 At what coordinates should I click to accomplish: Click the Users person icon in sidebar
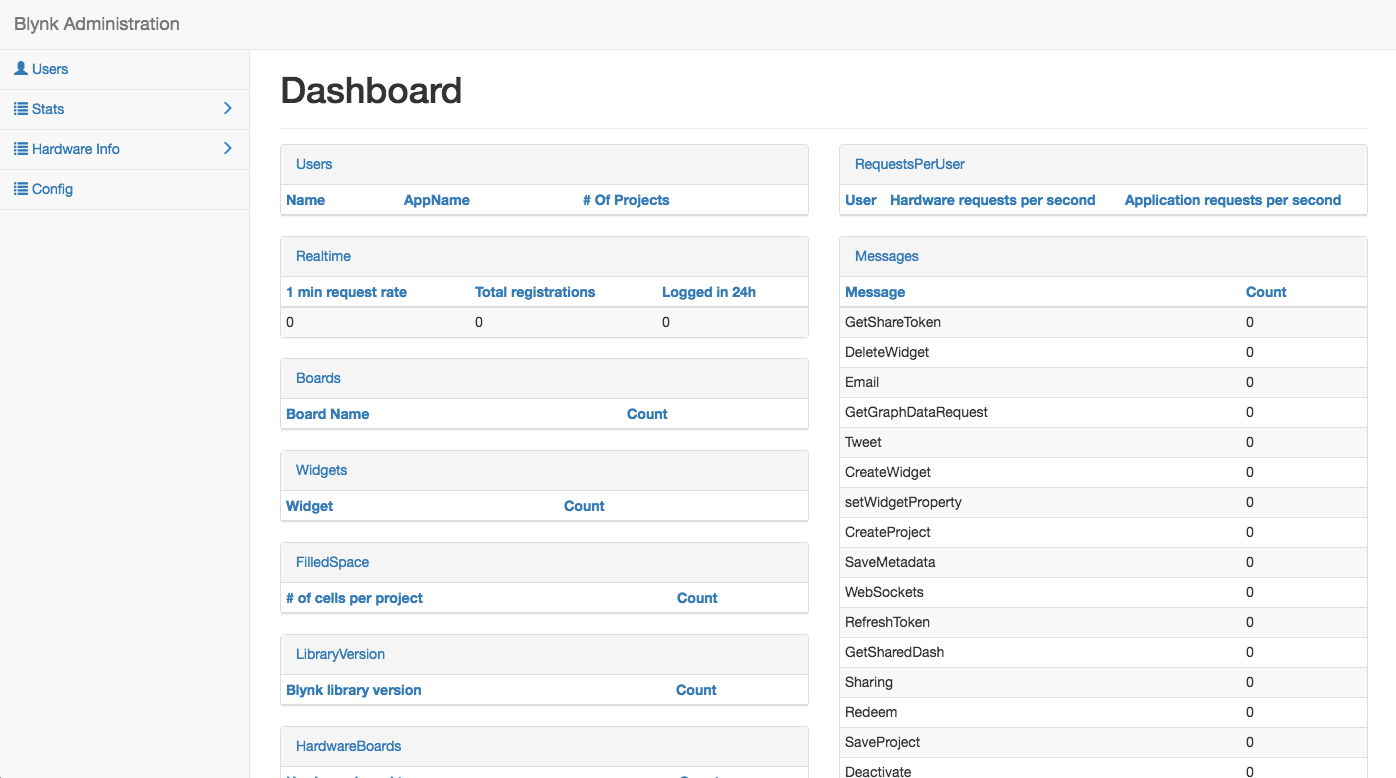tap(21, 69)
